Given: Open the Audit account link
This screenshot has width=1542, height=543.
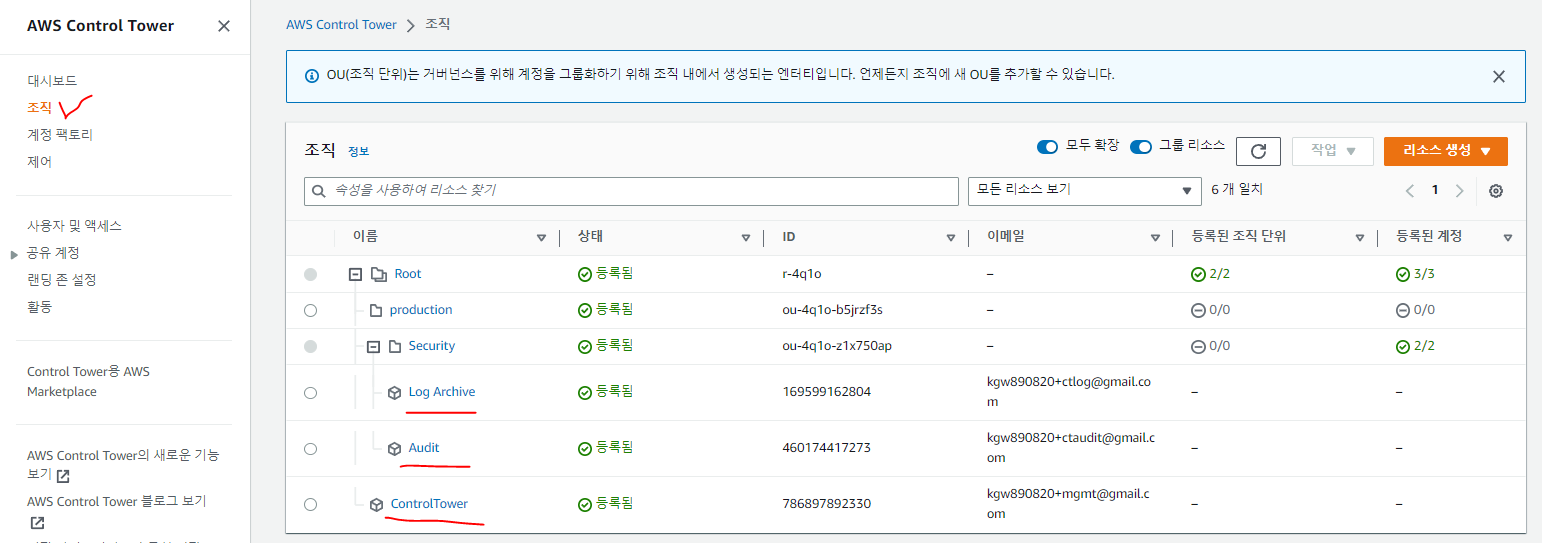Looking at the screenshot, I should click(424, 448).
